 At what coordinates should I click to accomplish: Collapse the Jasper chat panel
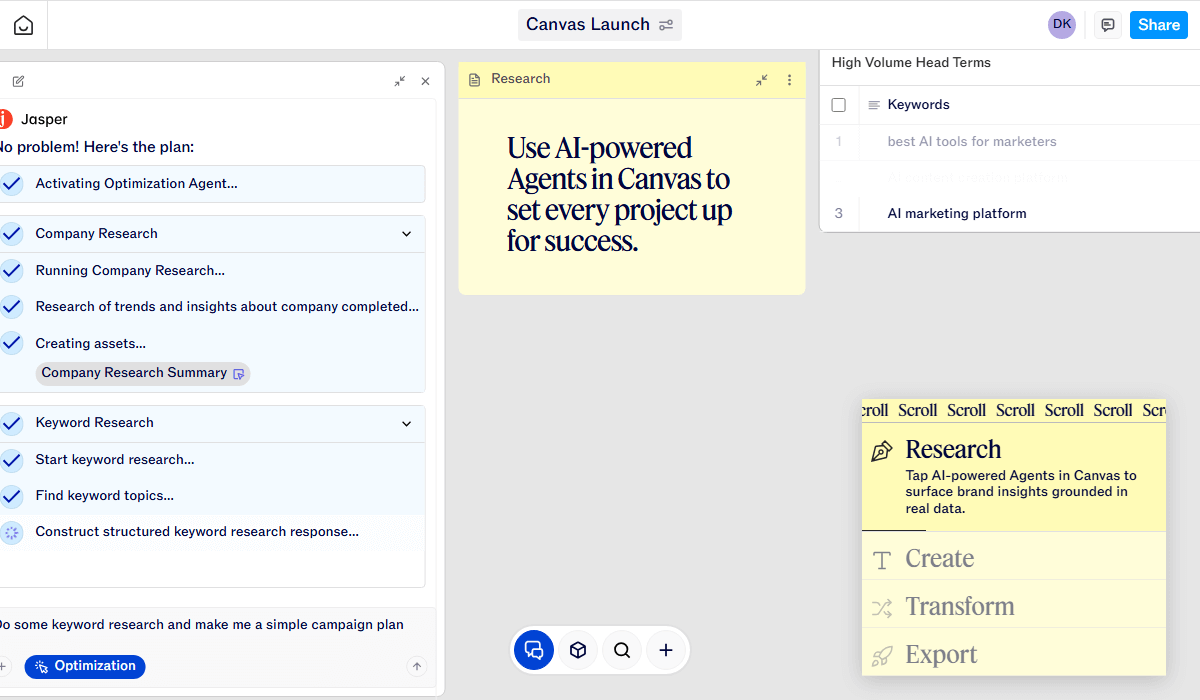click(400, 81)
